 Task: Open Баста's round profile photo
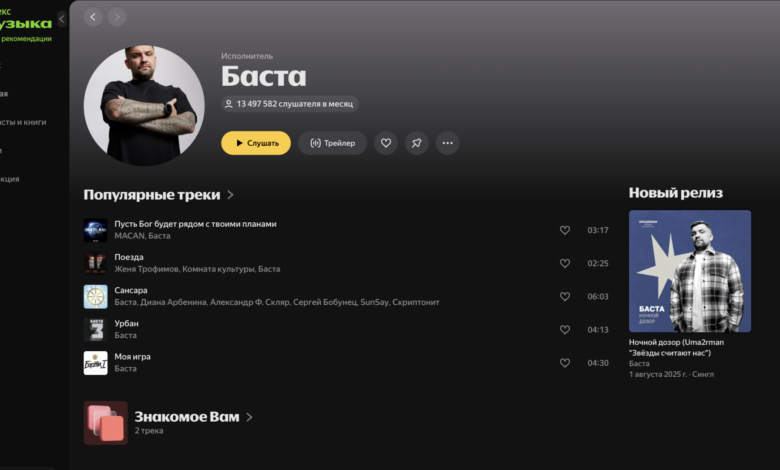point(144,106)
